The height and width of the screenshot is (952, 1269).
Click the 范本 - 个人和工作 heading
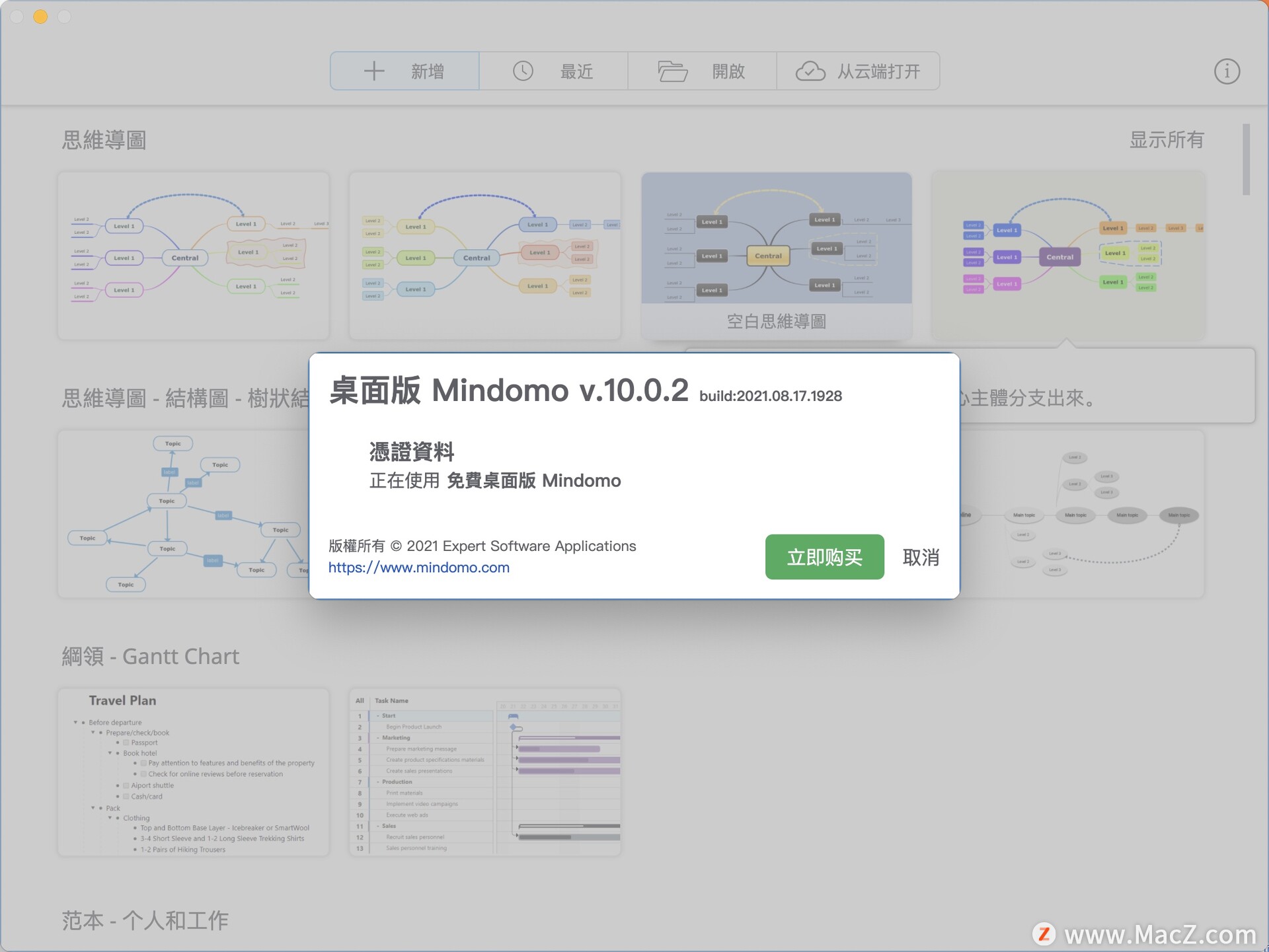pos(145,920)
